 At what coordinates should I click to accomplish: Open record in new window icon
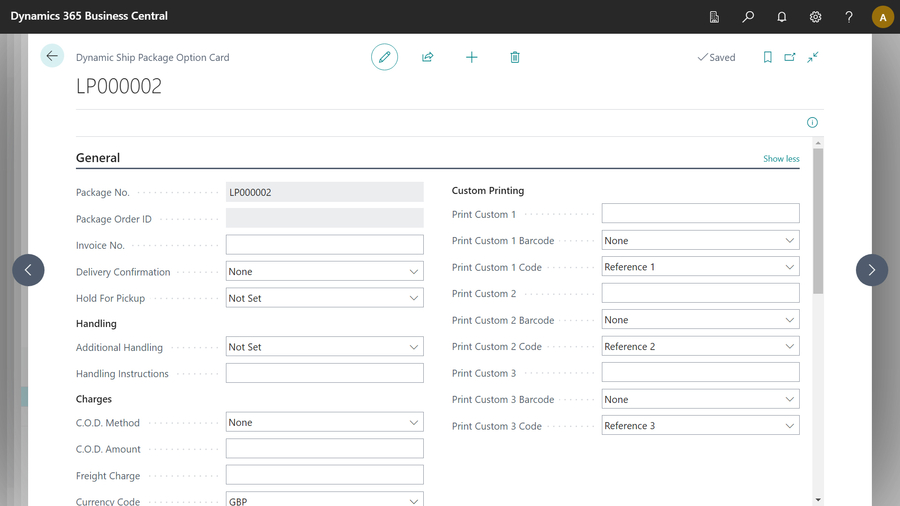click(x=790, y=57)
